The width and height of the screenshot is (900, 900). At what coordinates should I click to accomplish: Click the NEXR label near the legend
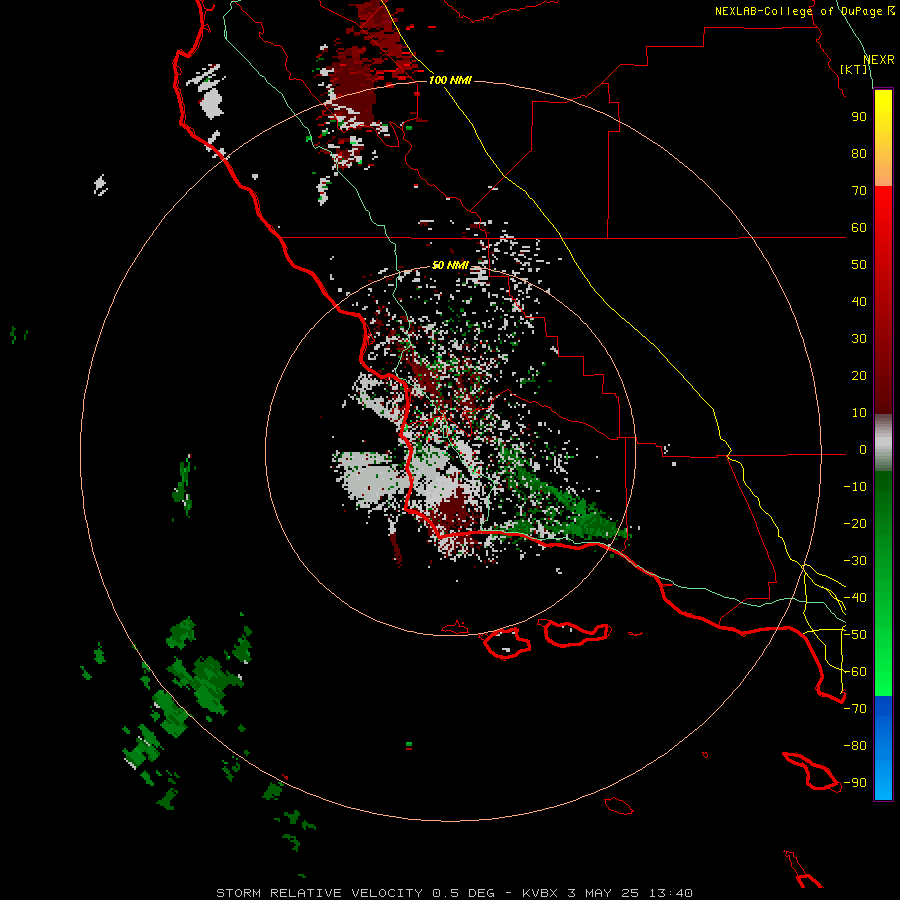point(879,60)
